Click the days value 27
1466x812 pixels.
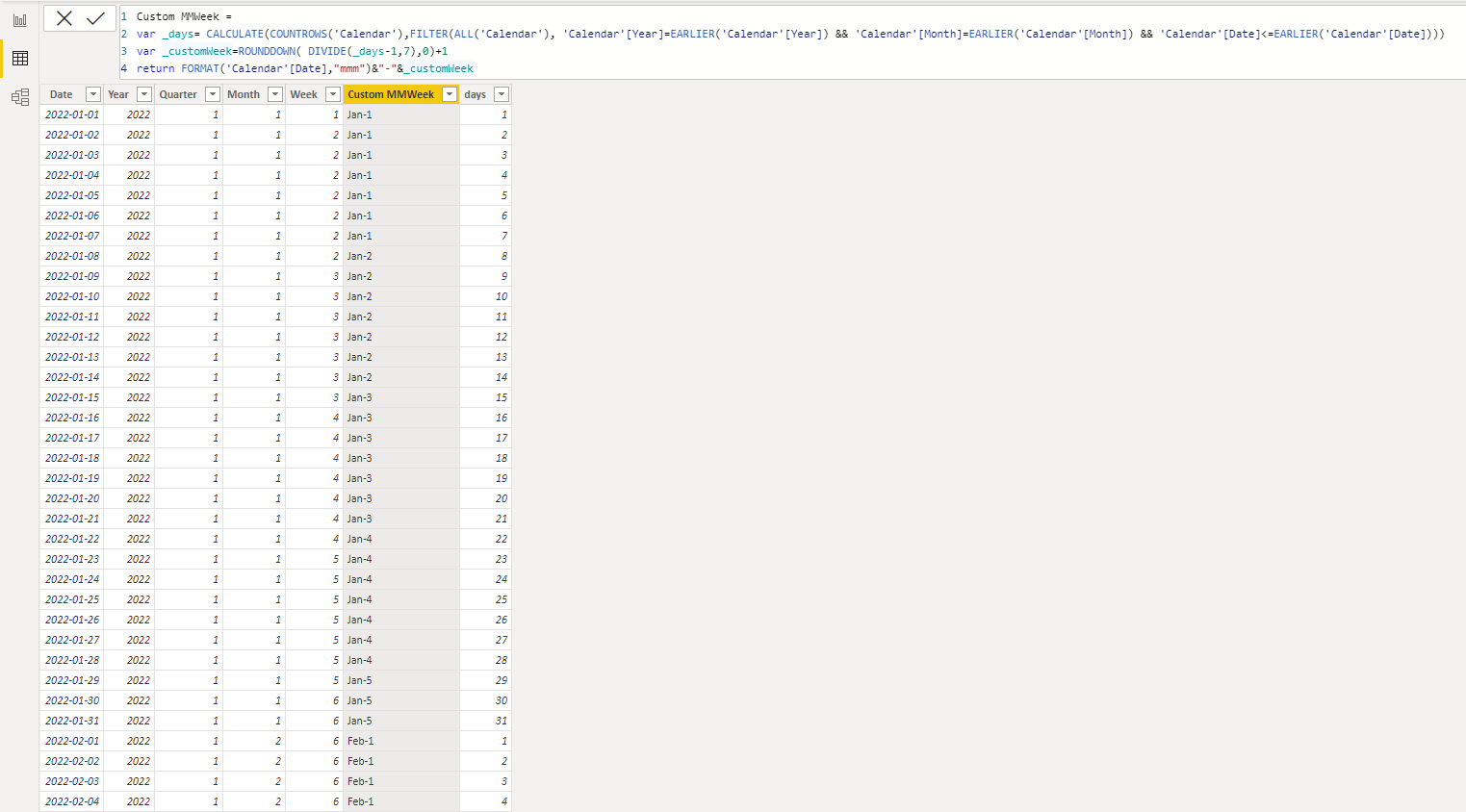click(x=485, y=640)
